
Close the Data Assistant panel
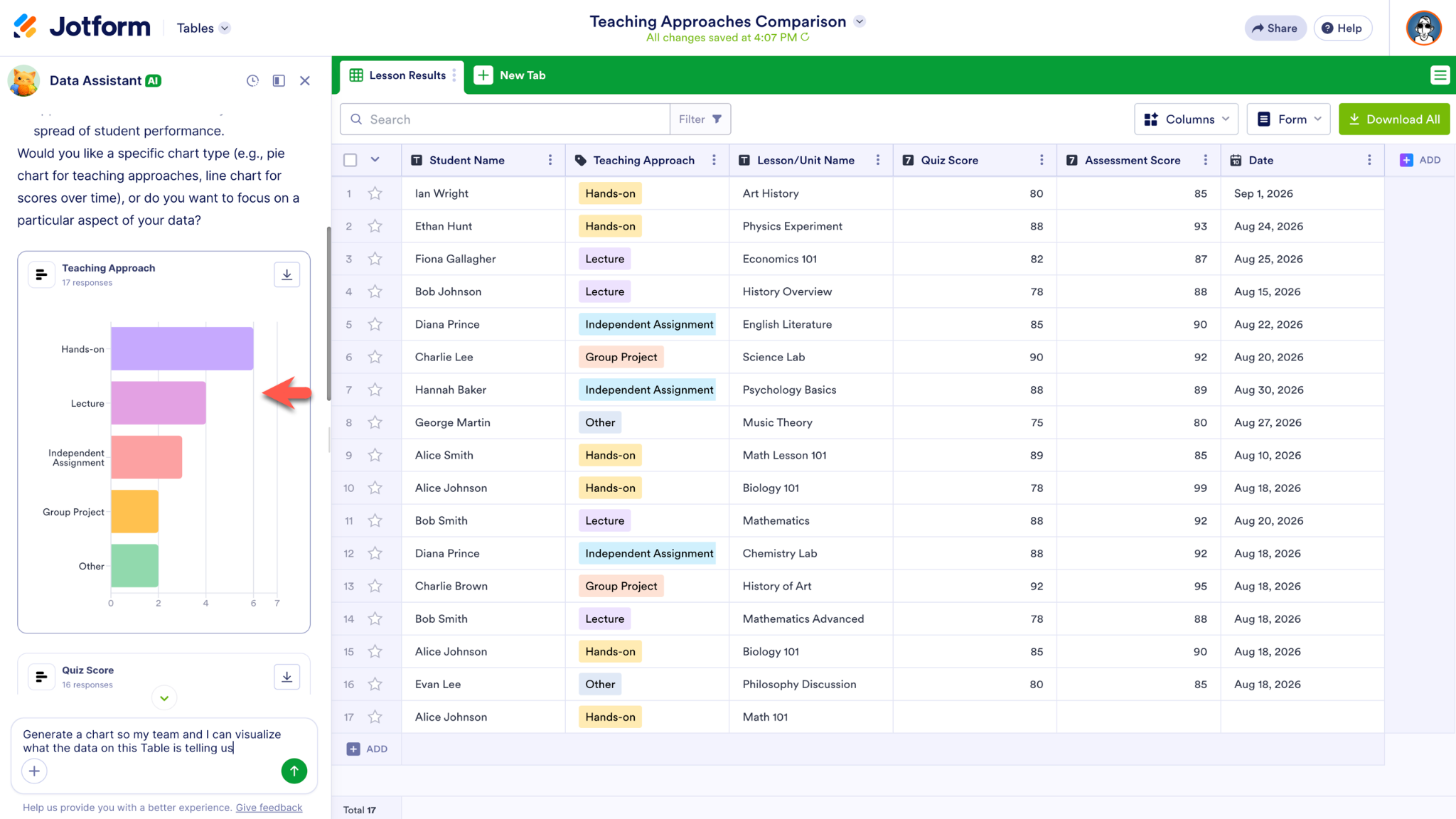(x=305, y=81)
